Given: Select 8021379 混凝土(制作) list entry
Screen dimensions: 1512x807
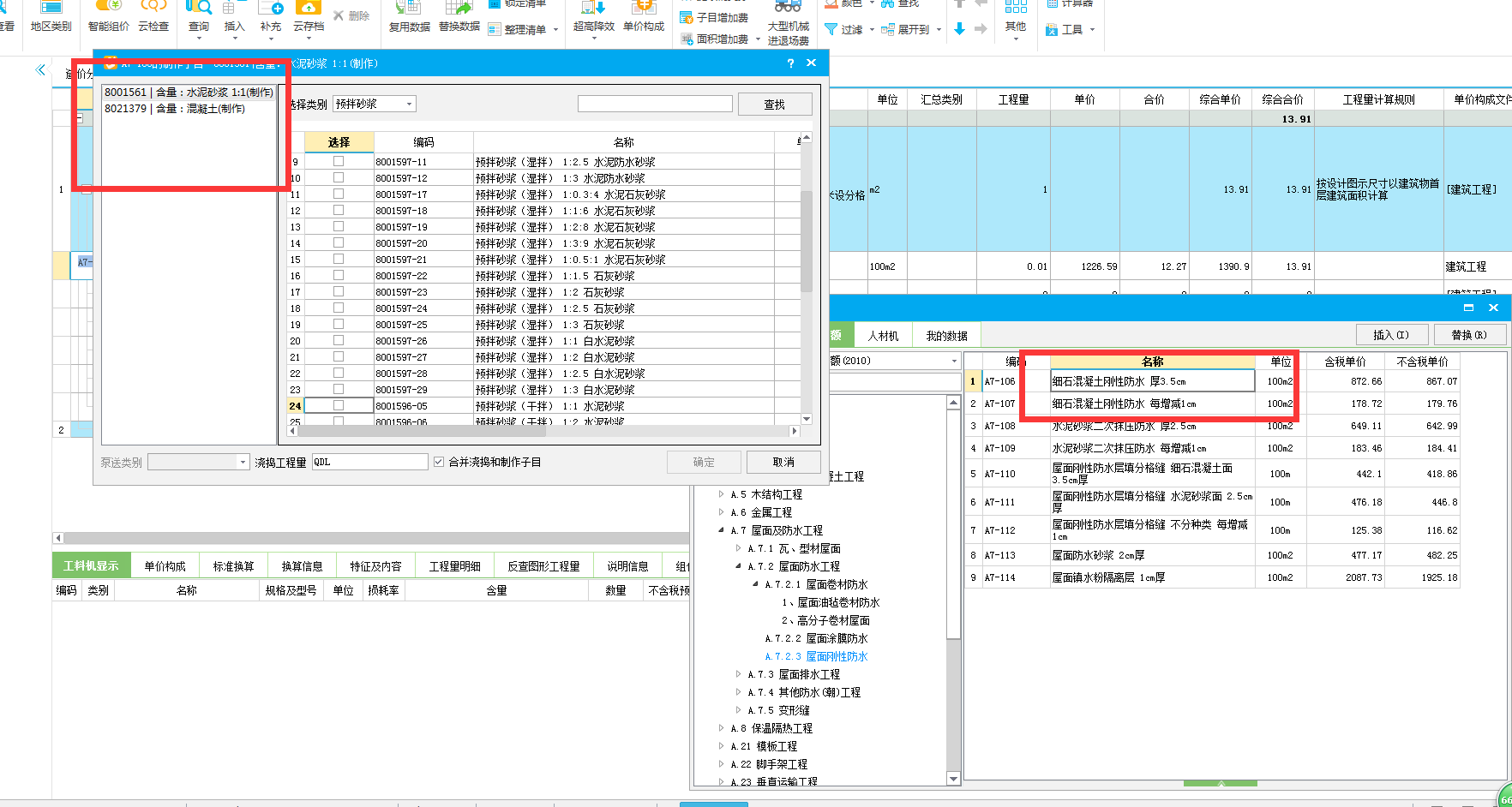Looking at the screenshot, I should 175,109.
